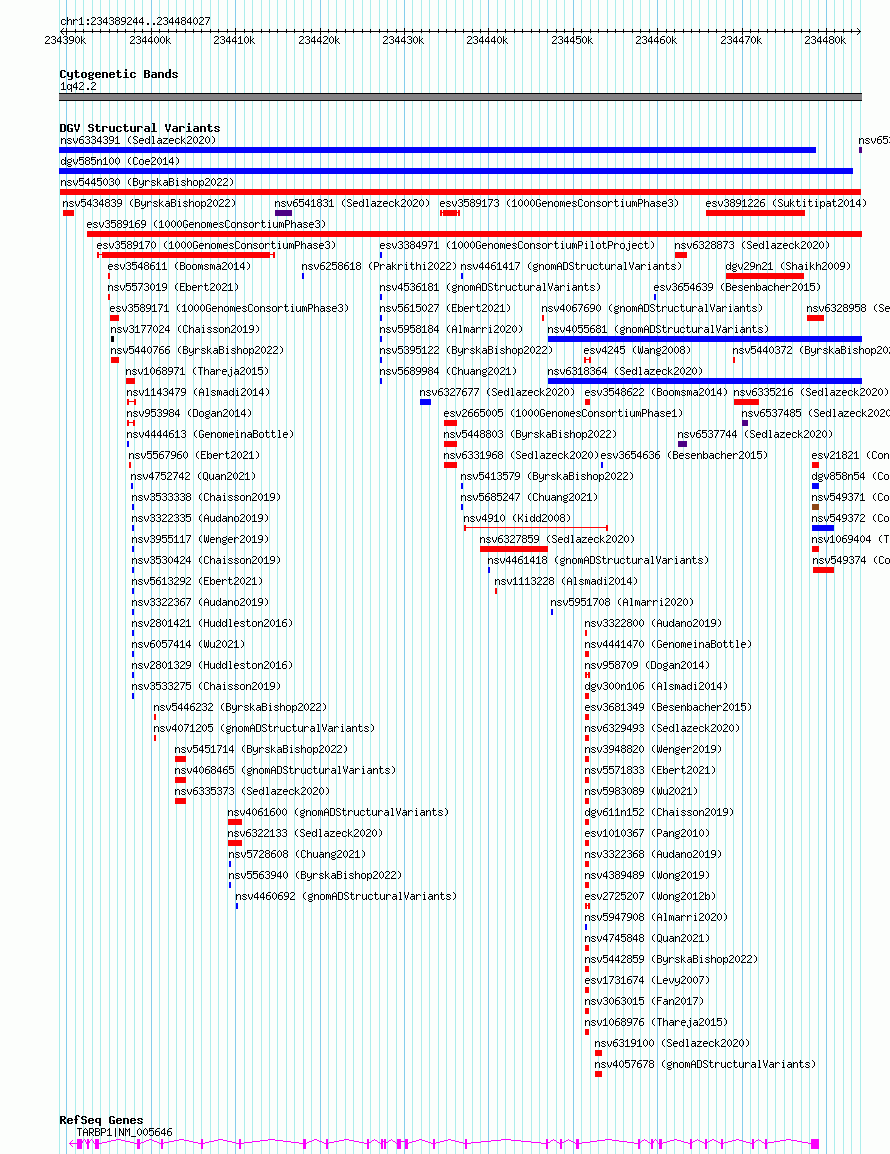
Task: Select the nsv6318364 (Sedlazeck2020) label
Action: coord(625,371)
